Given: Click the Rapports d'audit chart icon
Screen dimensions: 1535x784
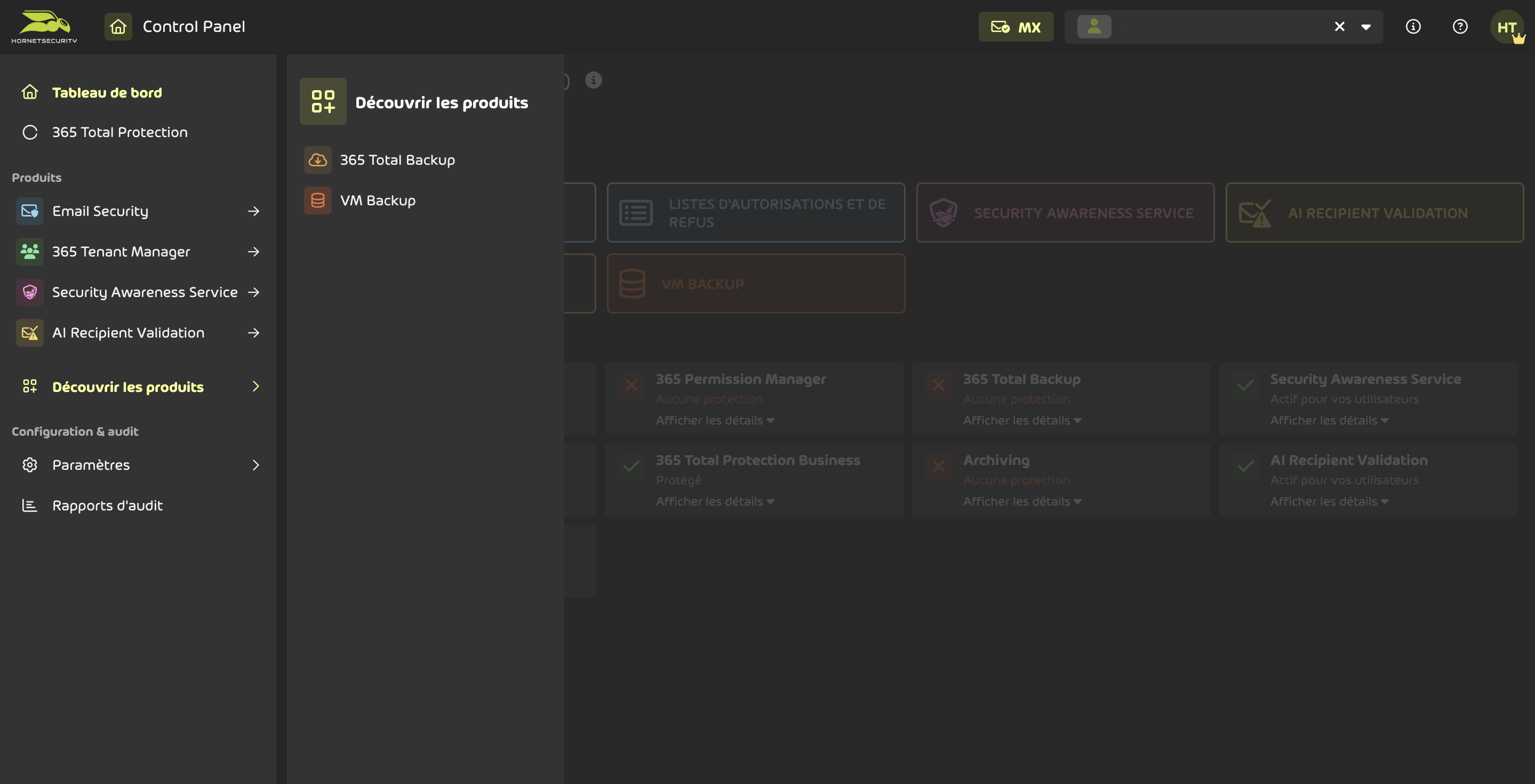Looking at the screenshot, I should (x=30, y=505).
